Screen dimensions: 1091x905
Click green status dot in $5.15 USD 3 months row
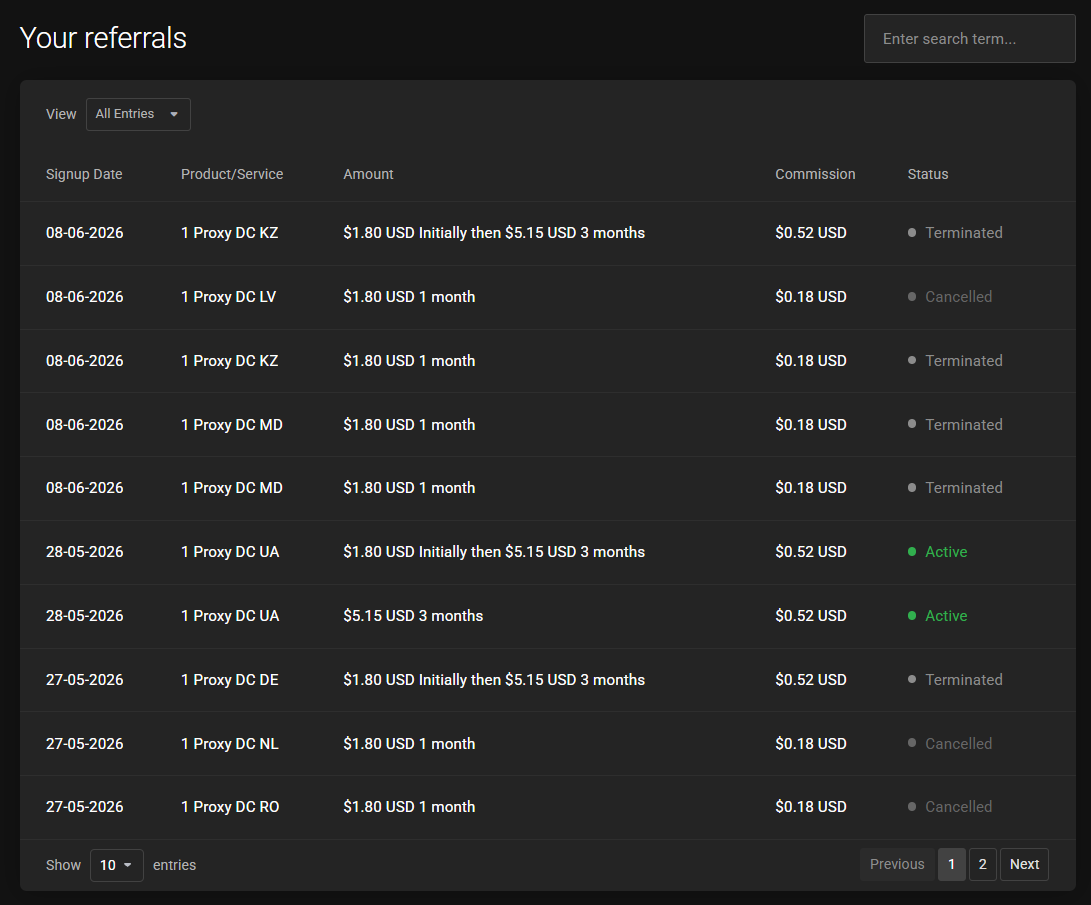[911, 616]
